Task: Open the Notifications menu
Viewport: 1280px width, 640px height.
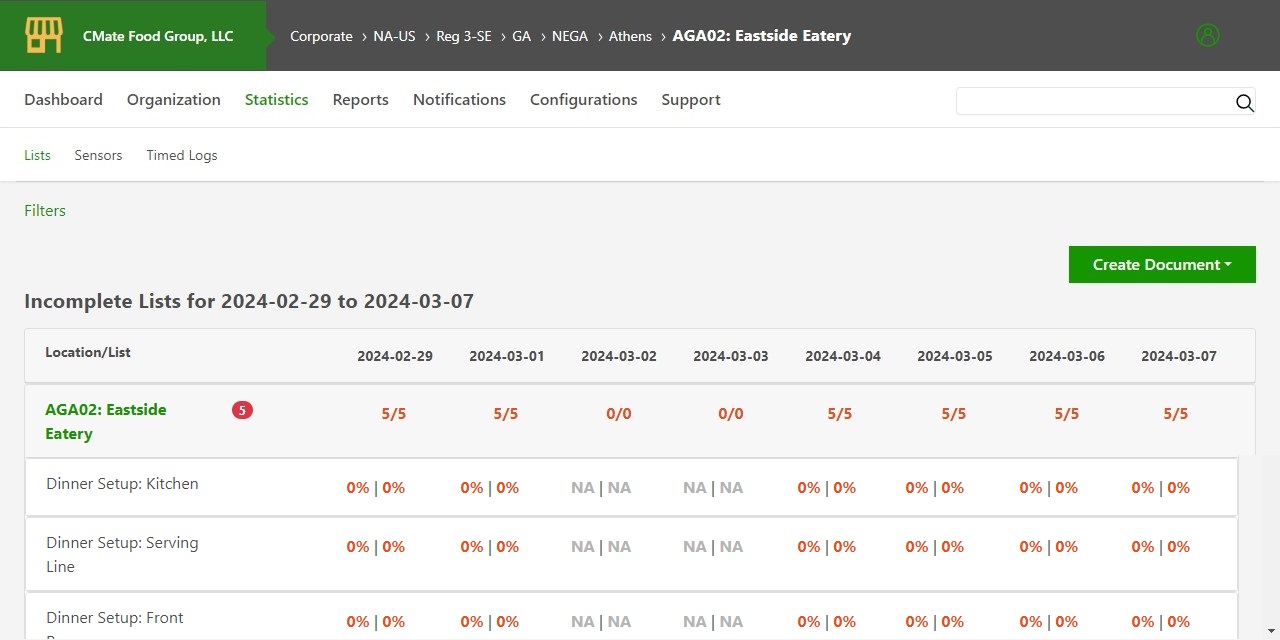Action: (459, 99)
